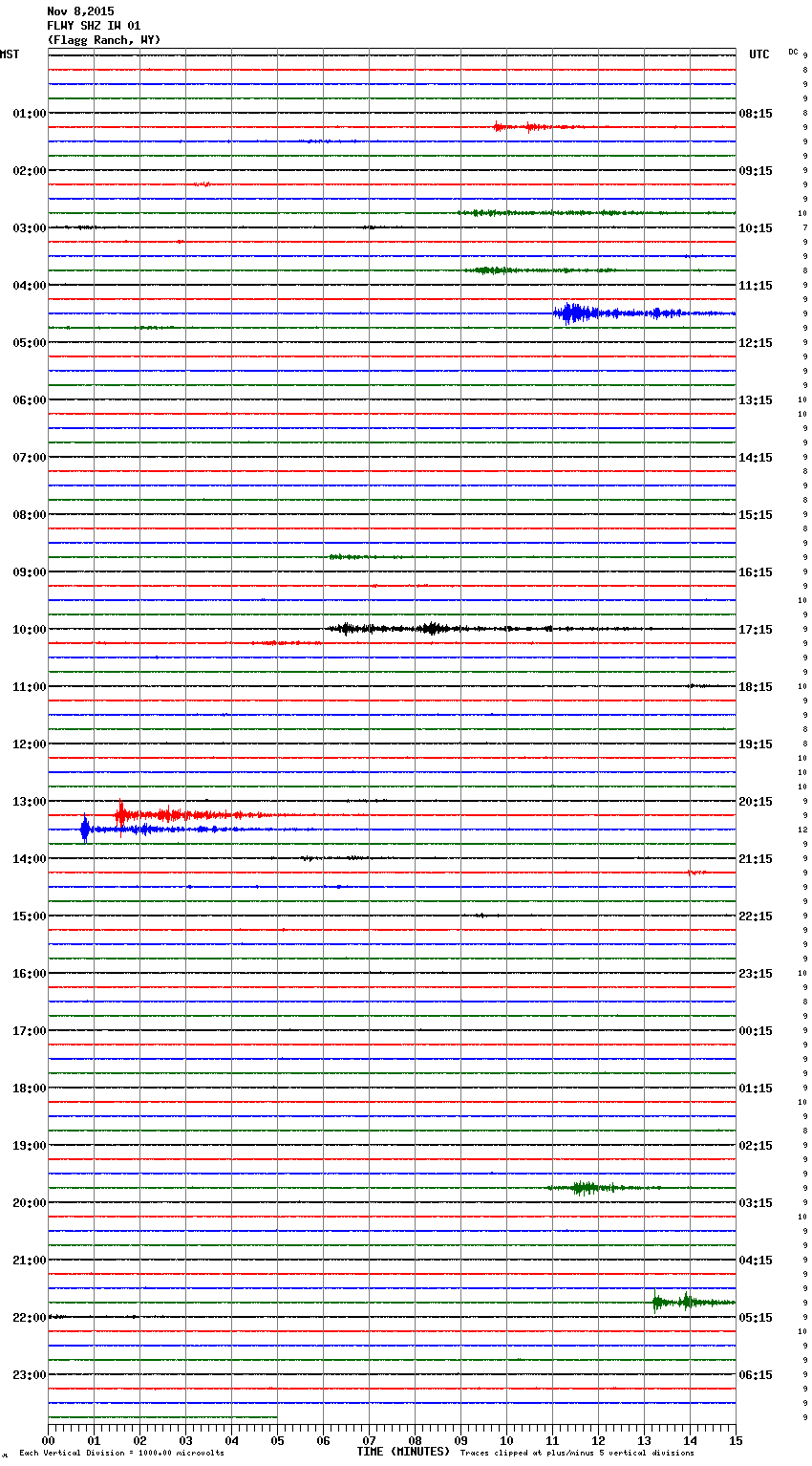The image size is (812, 1466).
Task: Select the '17:15' UTC time label
Action: [756, 630]
